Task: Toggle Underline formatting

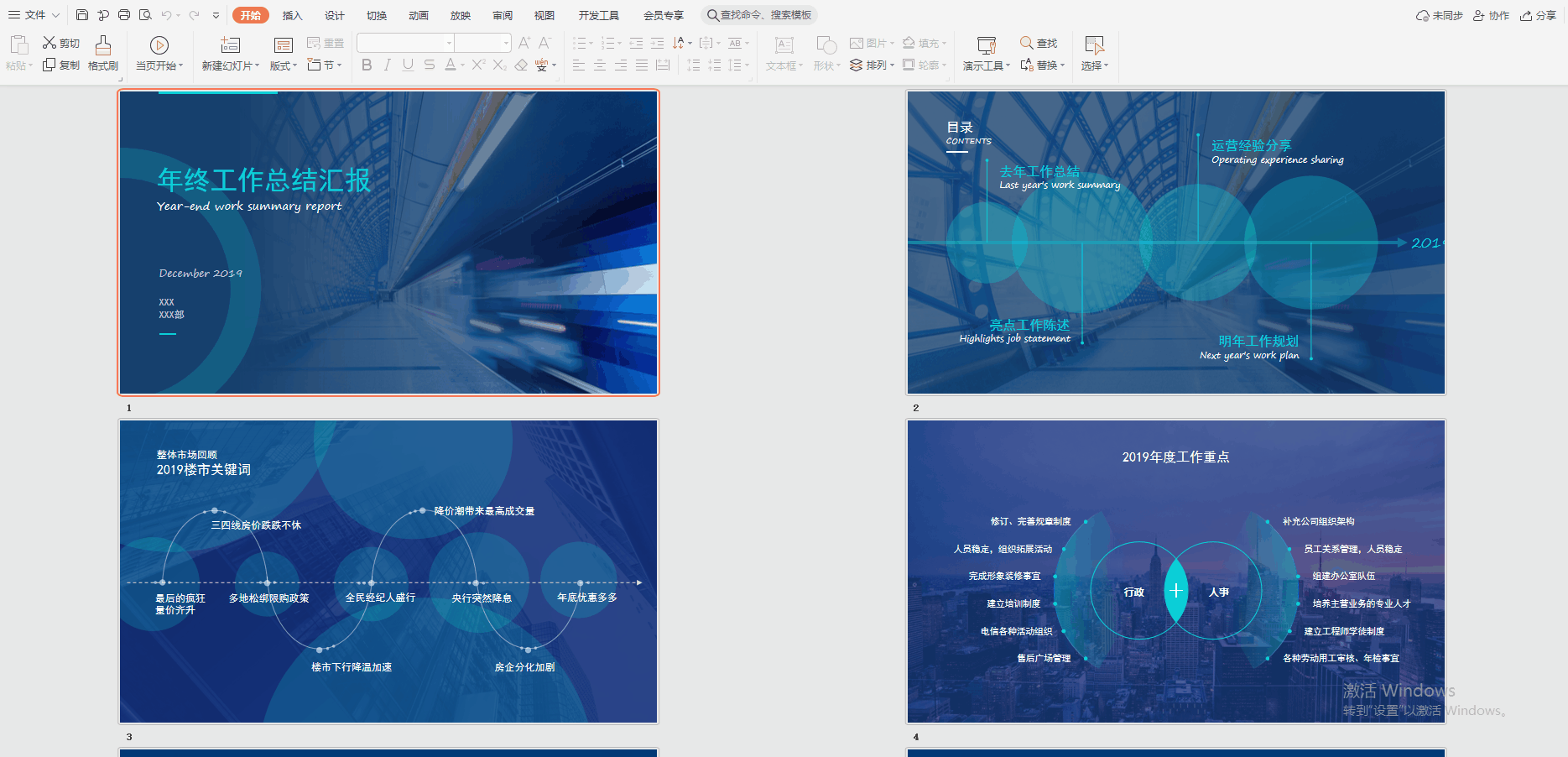Action: point(408,65)
